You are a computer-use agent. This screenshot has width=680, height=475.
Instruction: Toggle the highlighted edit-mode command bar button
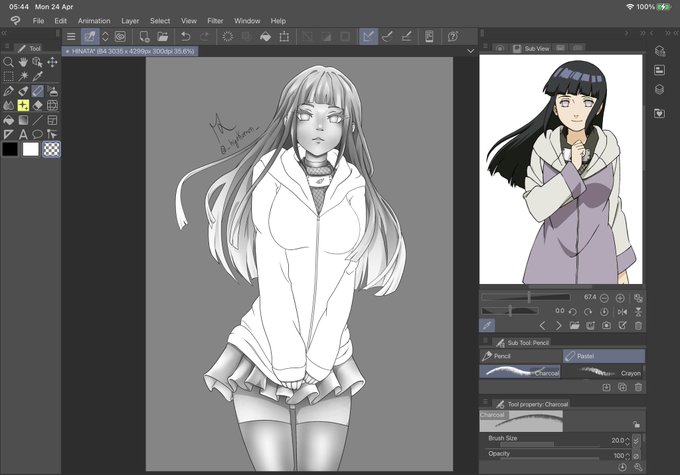coord(90,36)
